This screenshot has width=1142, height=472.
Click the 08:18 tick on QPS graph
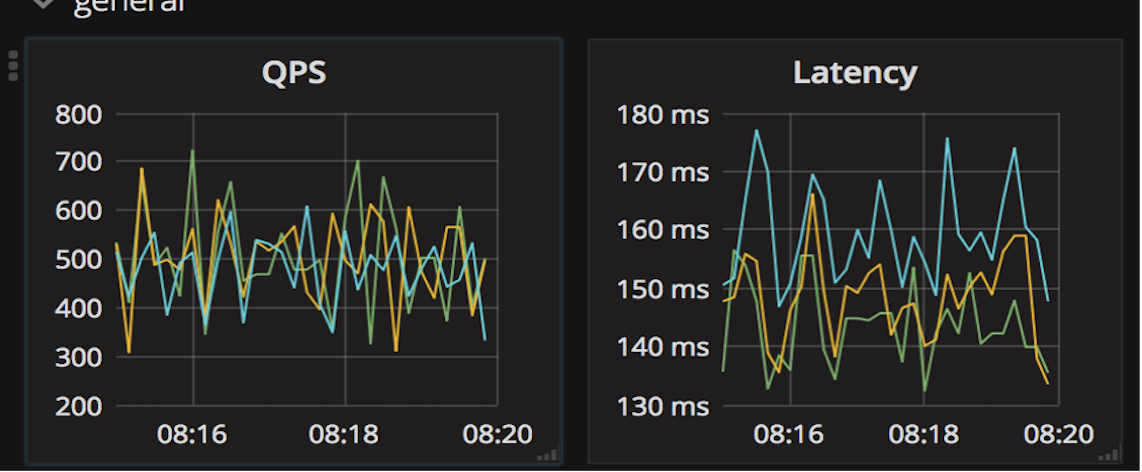[x=345, y=435]
